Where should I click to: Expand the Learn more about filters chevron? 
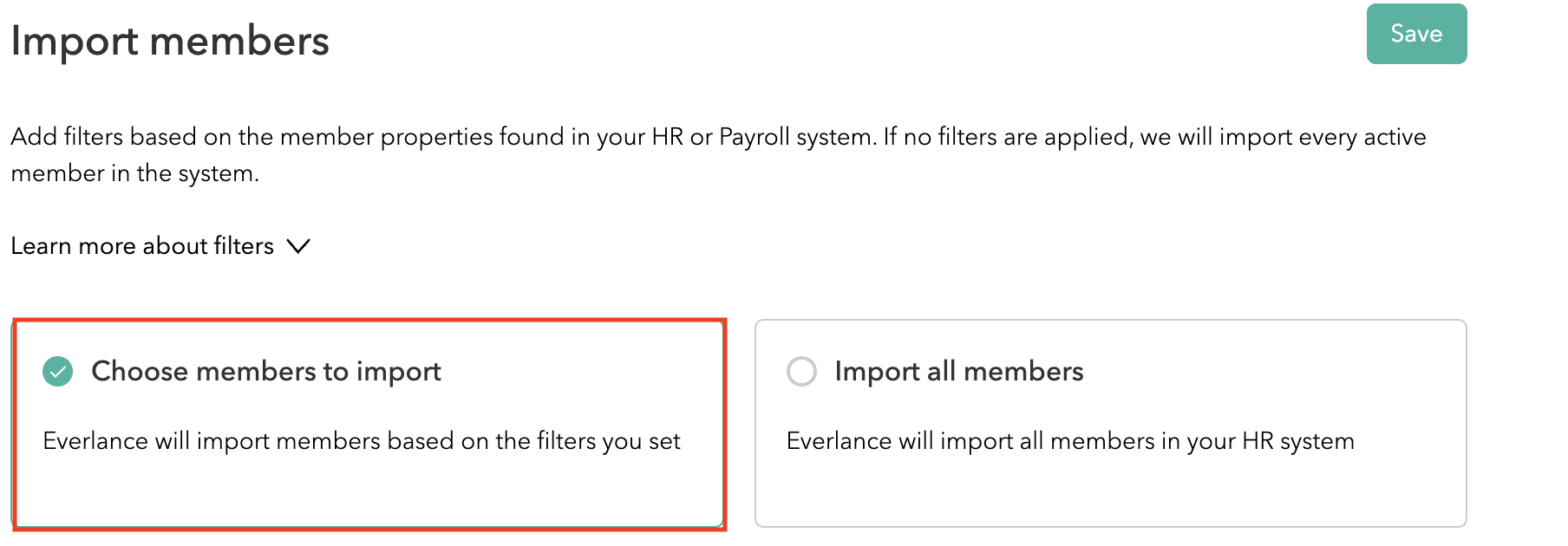click(298, 247)
